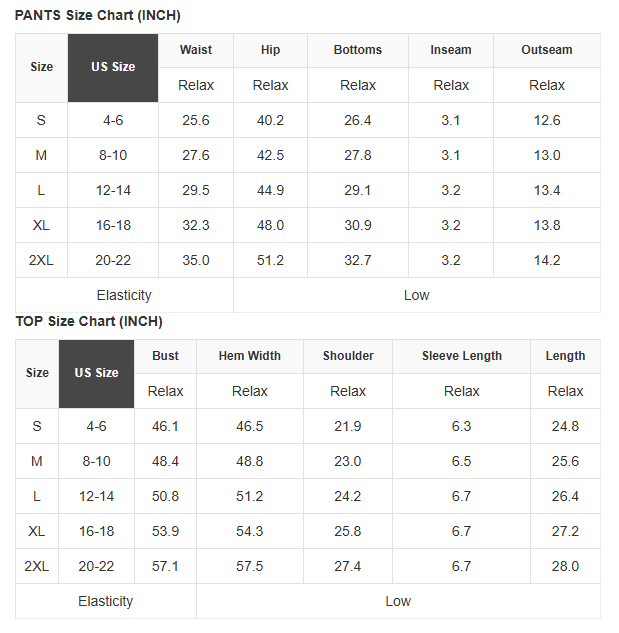Click the M bust value 48.4
Viewport: 619px width, 633px height.
pos(165,461)
